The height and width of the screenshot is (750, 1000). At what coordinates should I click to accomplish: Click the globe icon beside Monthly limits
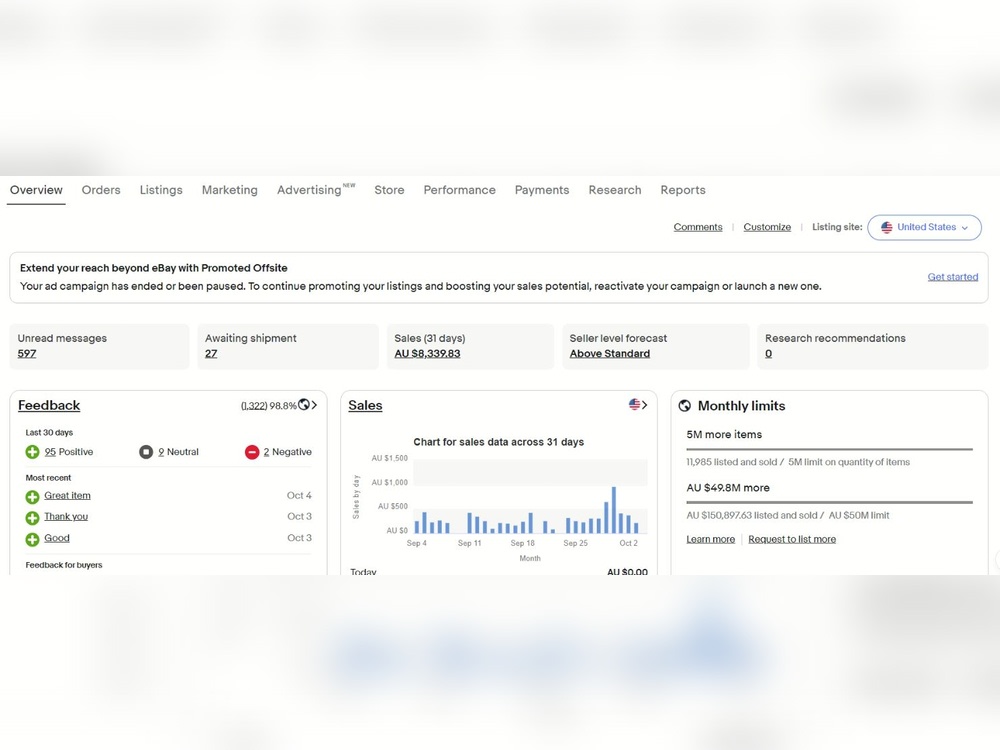(684, 406)
